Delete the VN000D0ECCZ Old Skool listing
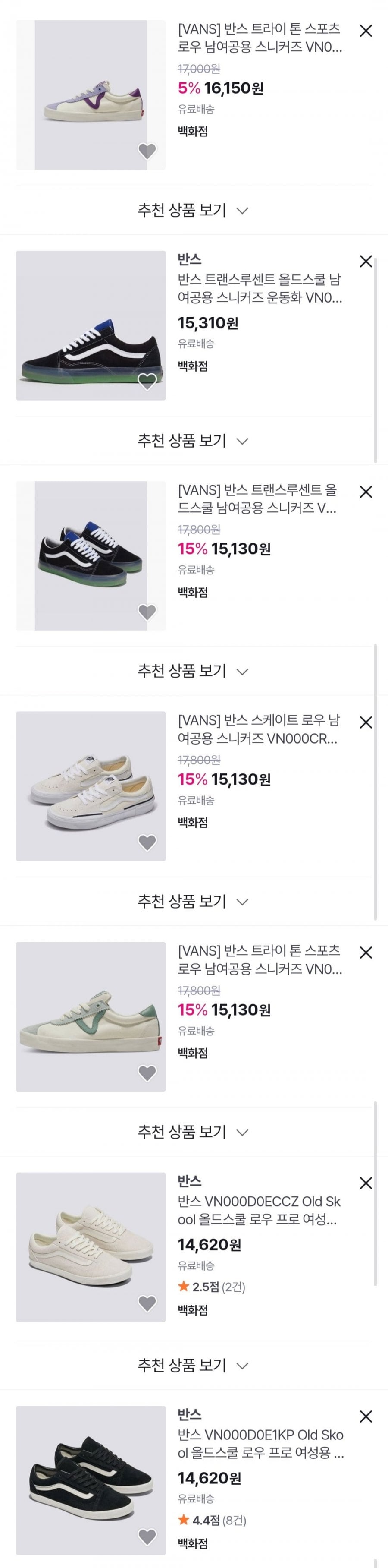 click(366, 1183)
